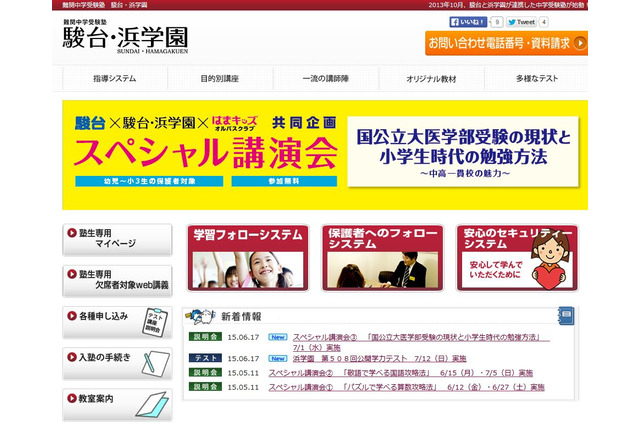Click the Facebook いいね! button
The image size is (640, 426).
(x=468, y=22)
